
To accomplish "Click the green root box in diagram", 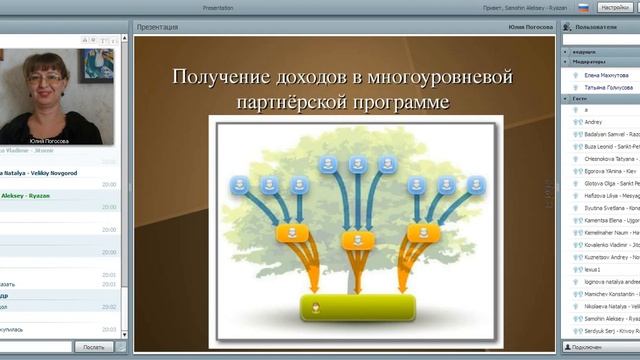I will (358, 307).
